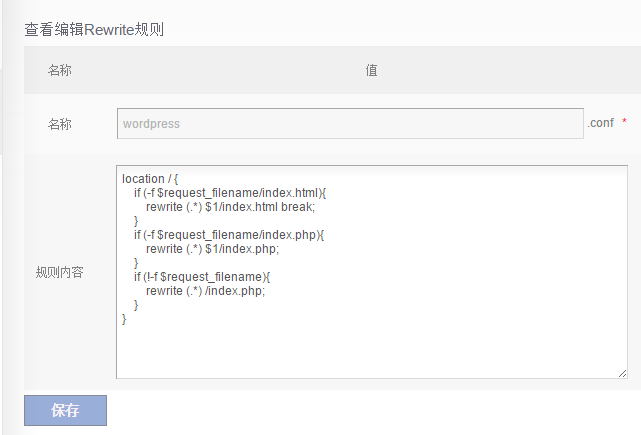Click empty space below the rule code

click(x=370, y=350)
